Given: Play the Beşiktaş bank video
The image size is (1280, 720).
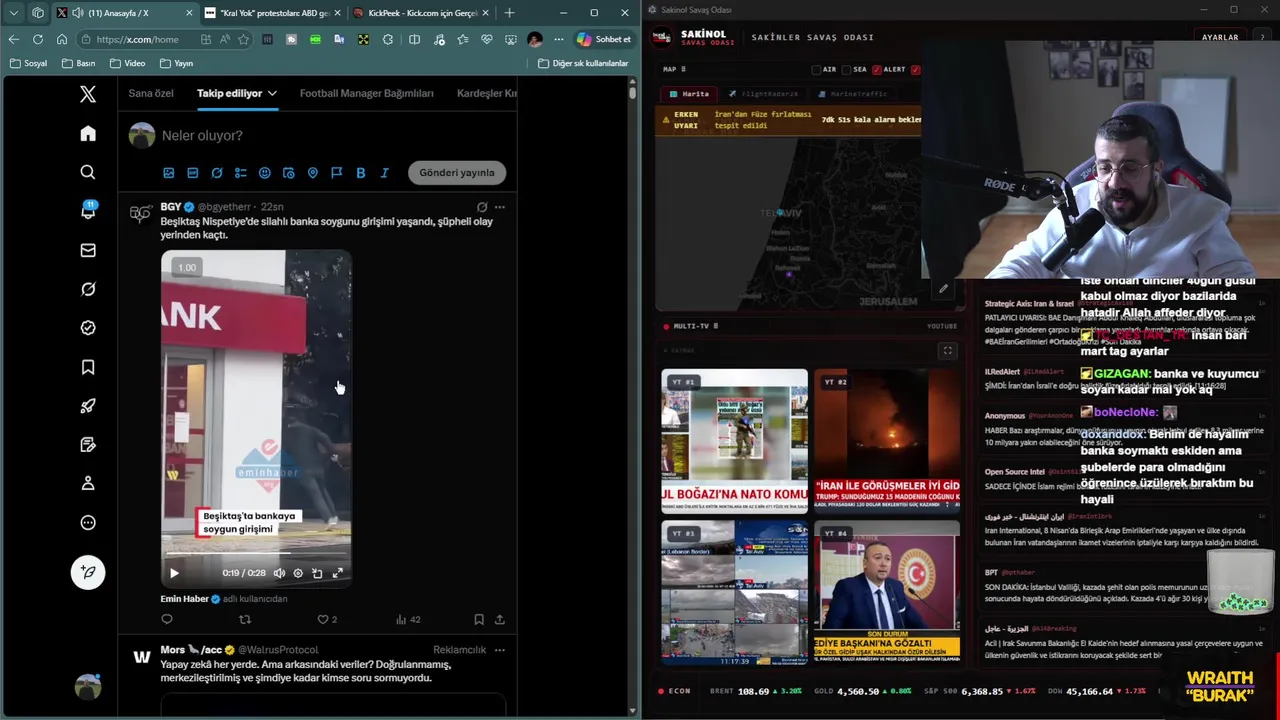Looking at the screenshot, I should pyautogui.click(x=174, y=573).
